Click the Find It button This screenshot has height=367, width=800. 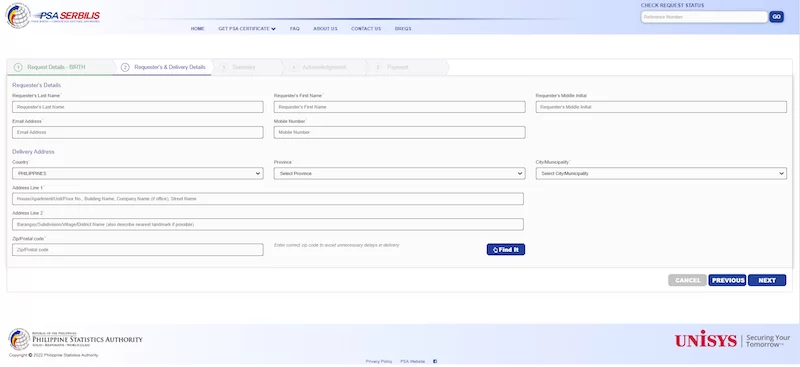click(x=506, y=250)
